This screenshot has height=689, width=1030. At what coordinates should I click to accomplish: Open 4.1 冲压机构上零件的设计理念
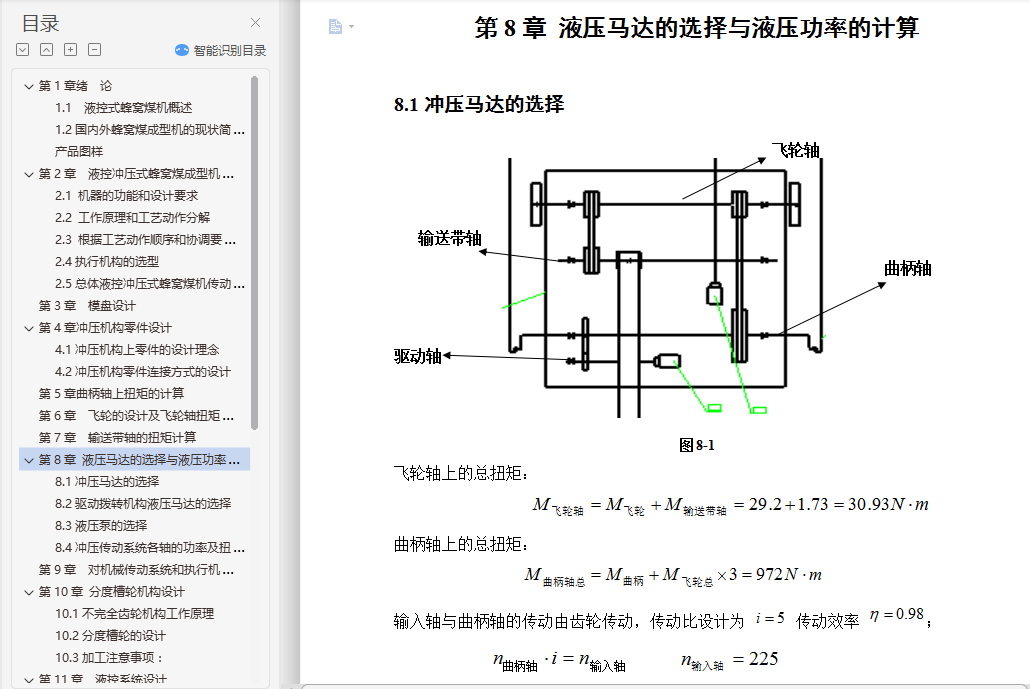(x=137, y=349)
